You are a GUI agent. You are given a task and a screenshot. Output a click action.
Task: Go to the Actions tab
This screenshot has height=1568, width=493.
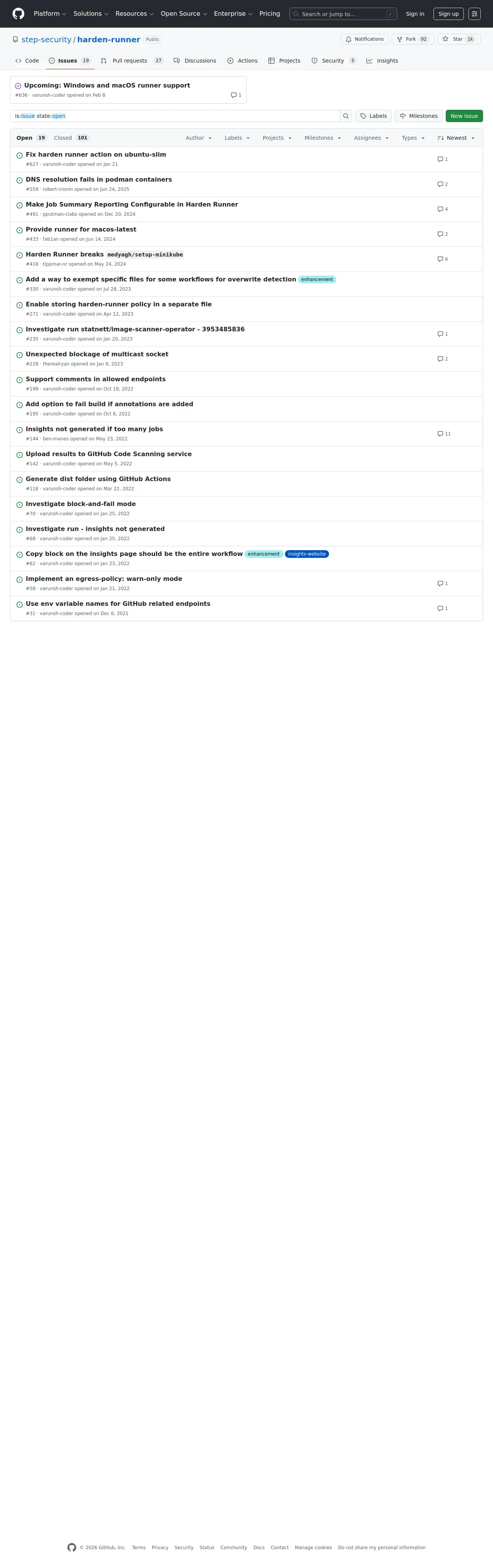tap(242, 61)
